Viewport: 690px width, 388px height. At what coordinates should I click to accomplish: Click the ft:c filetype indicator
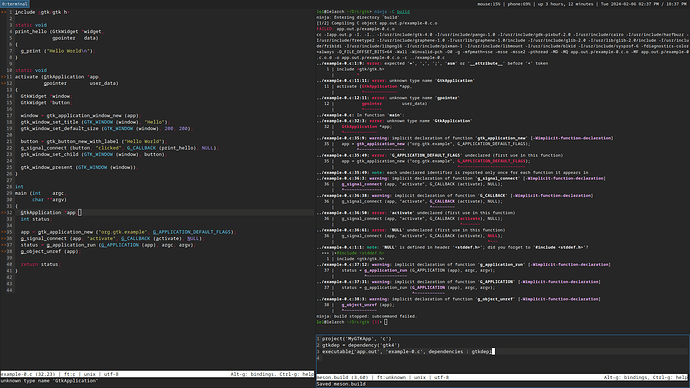[70, 374]
